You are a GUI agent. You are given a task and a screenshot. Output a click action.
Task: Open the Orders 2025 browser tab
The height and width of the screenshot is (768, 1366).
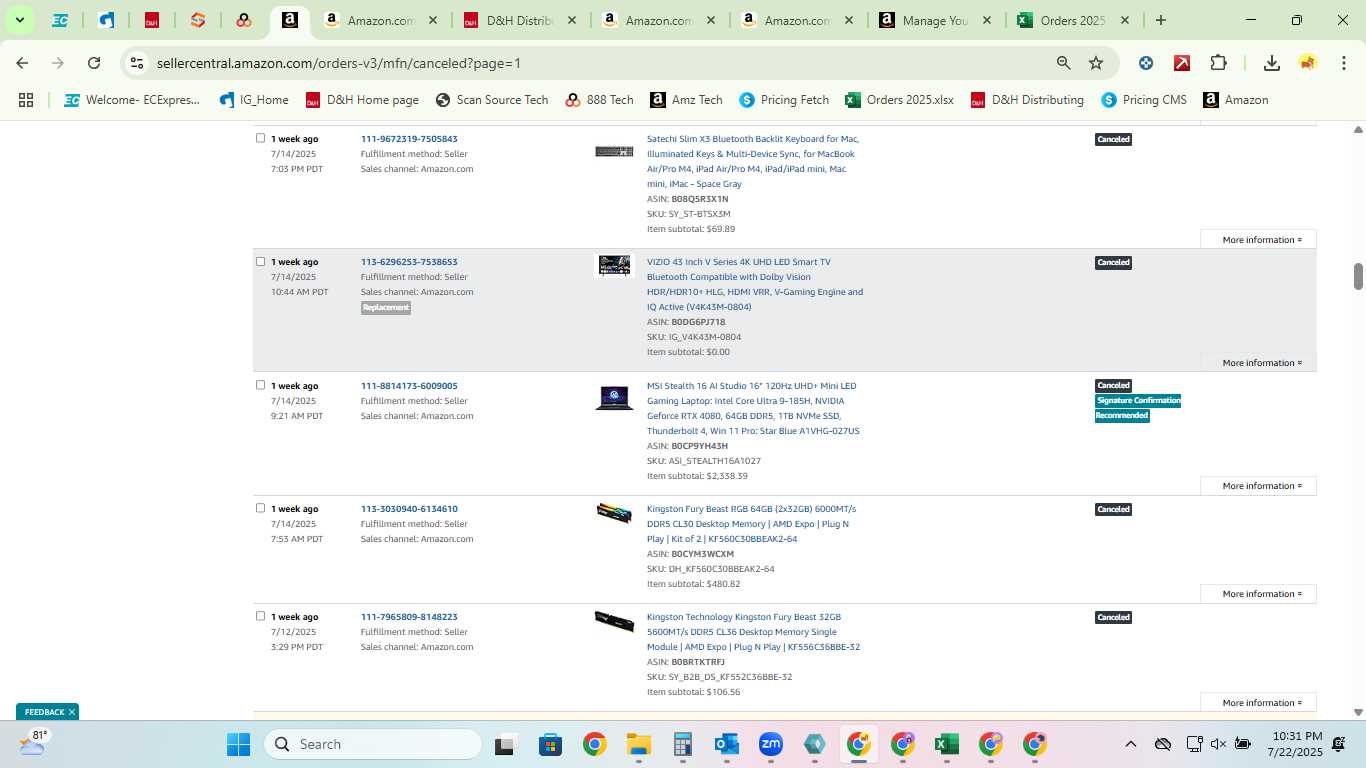tap(1072, 20)
